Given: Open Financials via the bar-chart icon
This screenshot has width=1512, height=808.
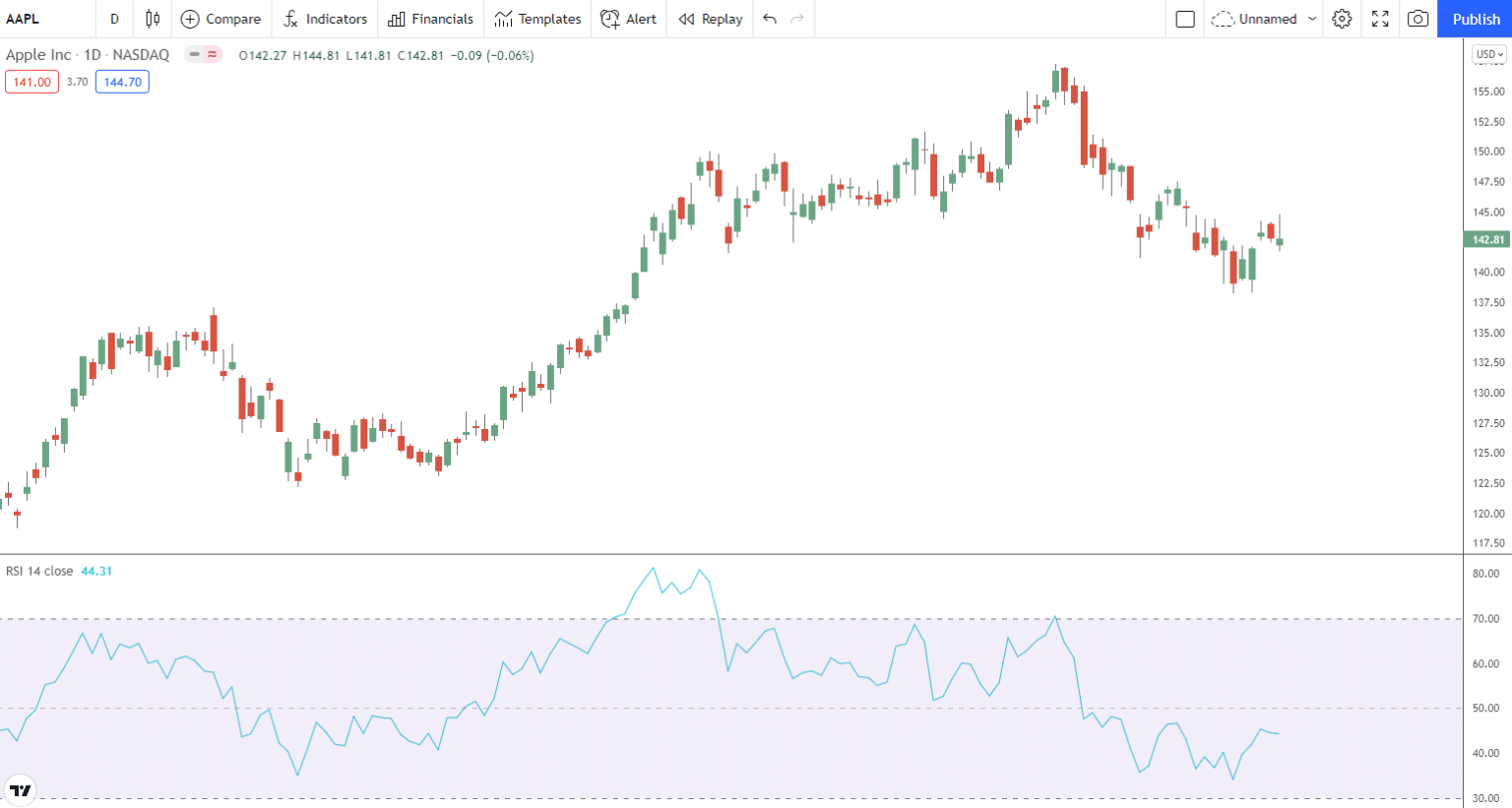Looking at the screenshot, I should click(x=394, y=19).
